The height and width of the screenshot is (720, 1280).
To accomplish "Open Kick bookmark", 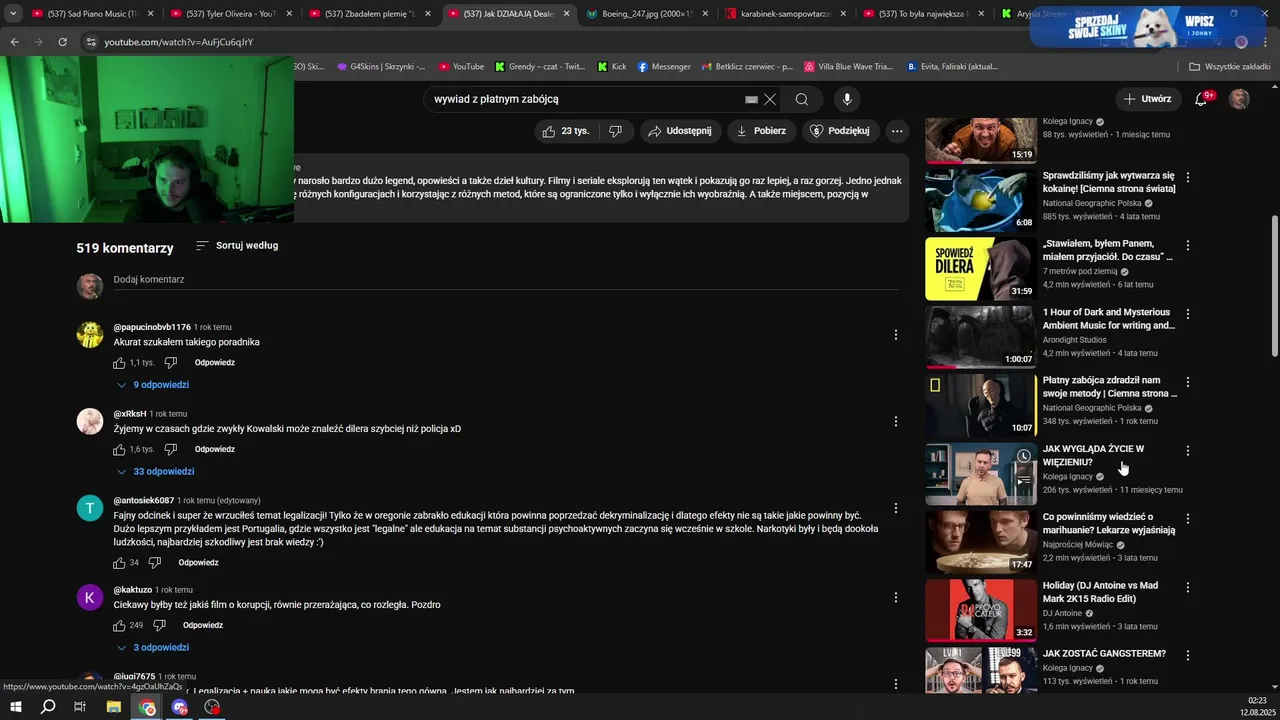I will (612, 67).
